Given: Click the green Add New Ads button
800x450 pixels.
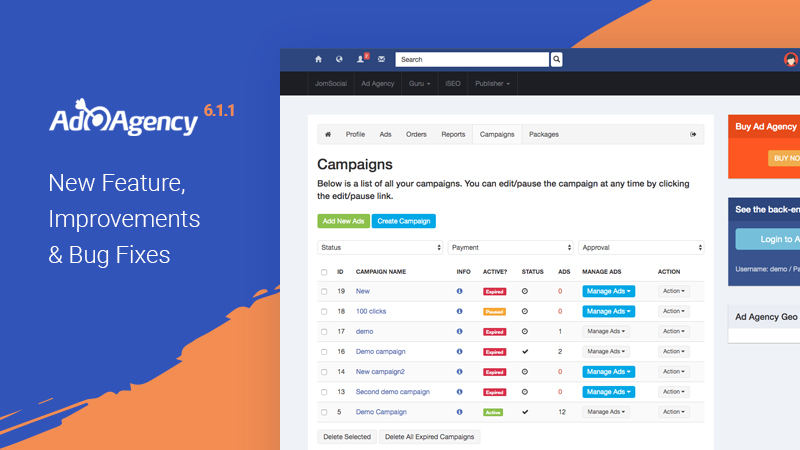Looking at the screenshot, I should (x=343, y=221).
